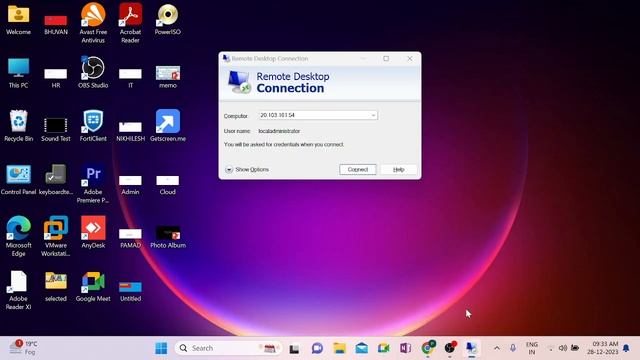
Task: Select the This PC icon
Action: click(x=18, y=73)
